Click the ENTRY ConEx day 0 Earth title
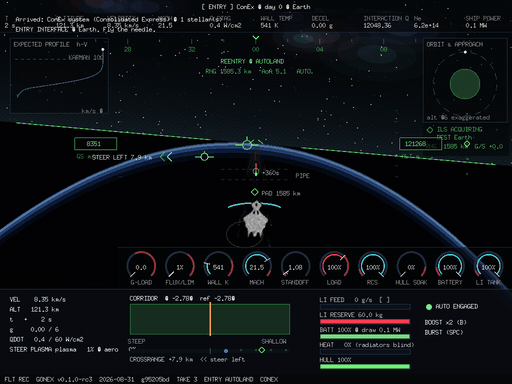 (x=256, y=7)
